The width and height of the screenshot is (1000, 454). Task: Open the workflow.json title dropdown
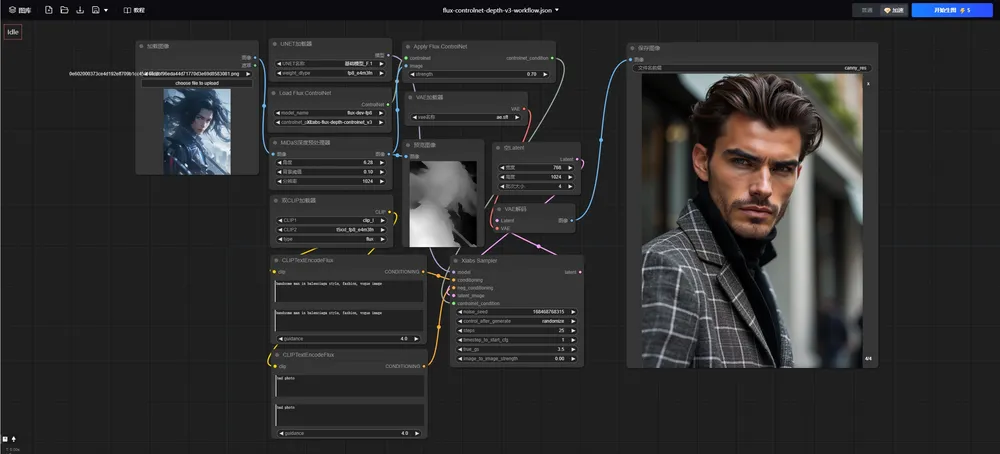pyautogui.click(x=501, y=10)
